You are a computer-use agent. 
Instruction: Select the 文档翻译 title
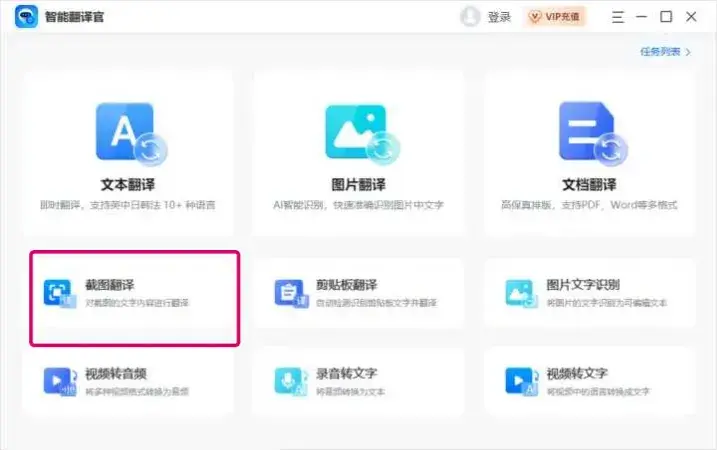coord(590,185)
